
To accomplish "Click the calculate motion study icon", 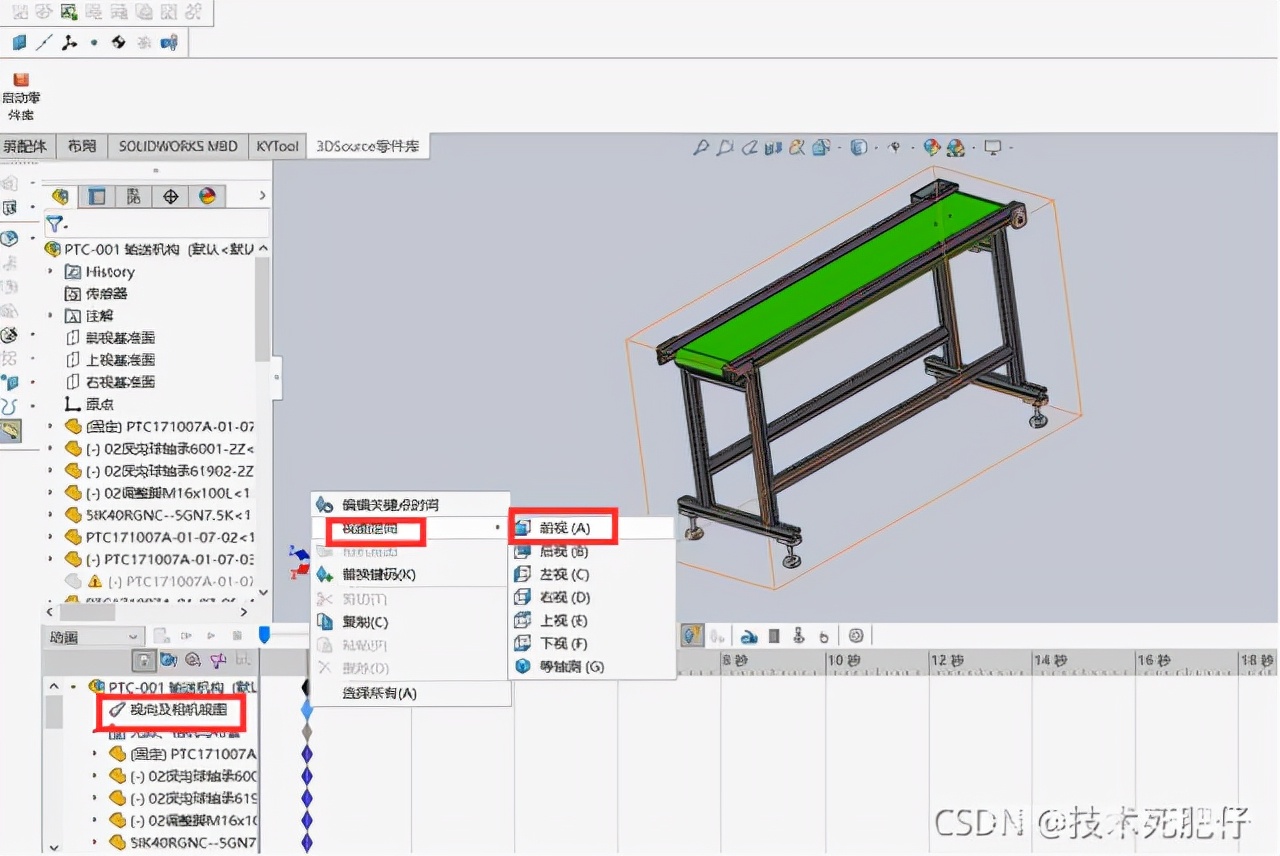I will coord(160,635).
